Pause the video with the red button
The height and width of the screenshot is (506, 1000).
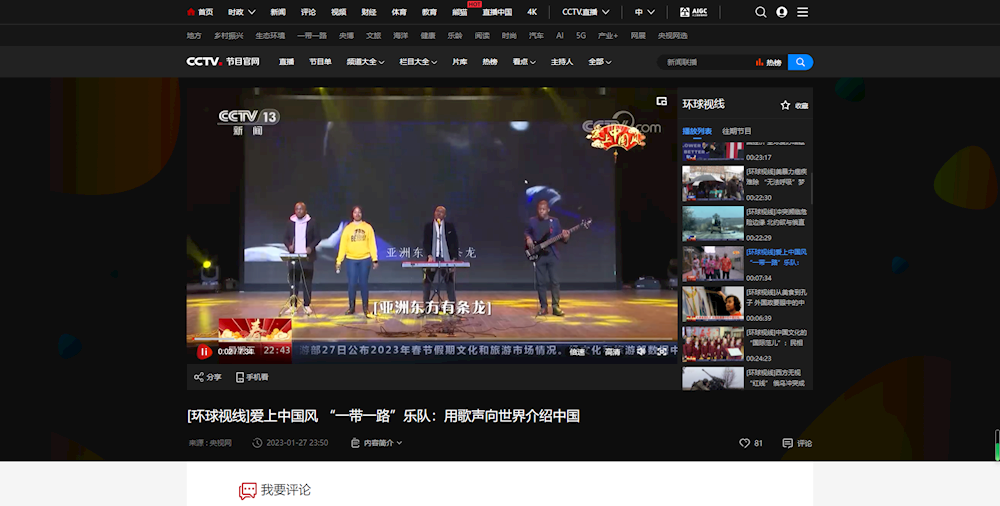coord(204,351)
